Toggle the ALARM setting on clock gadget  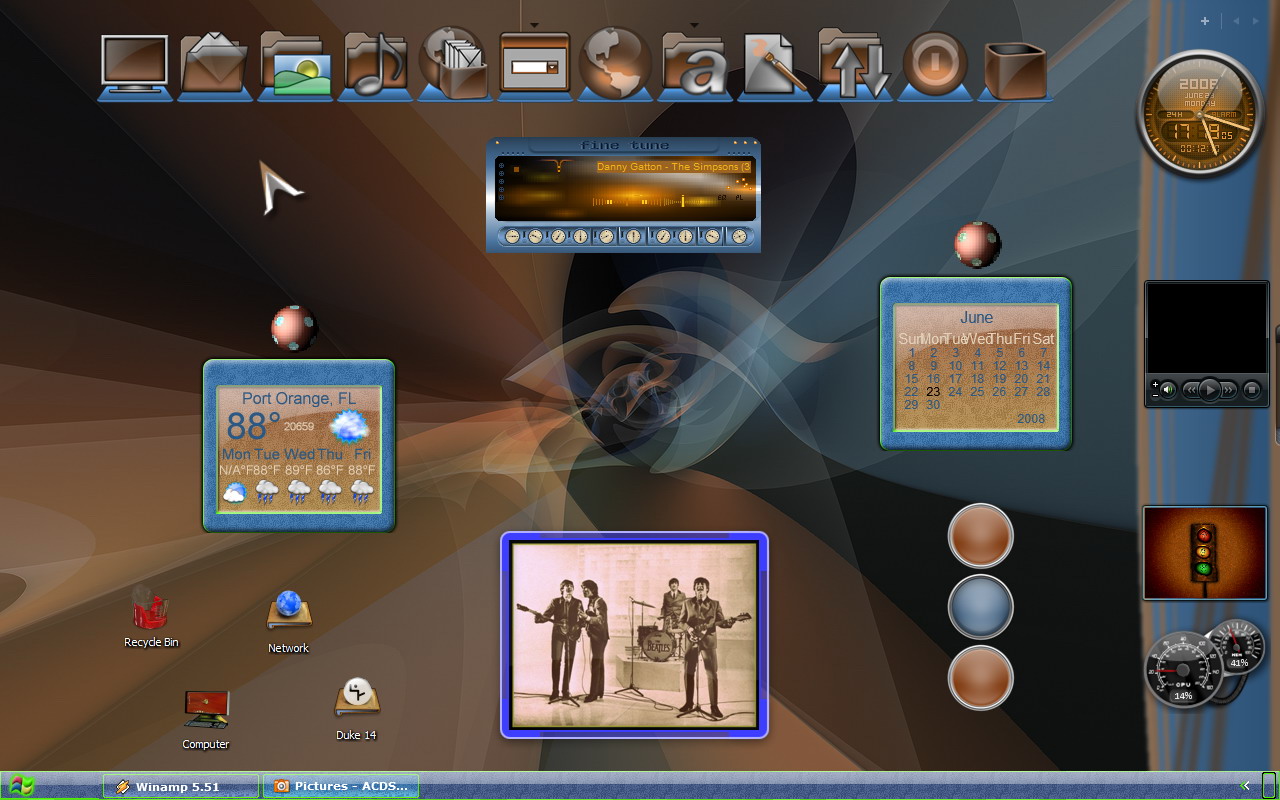[1226, 115]
